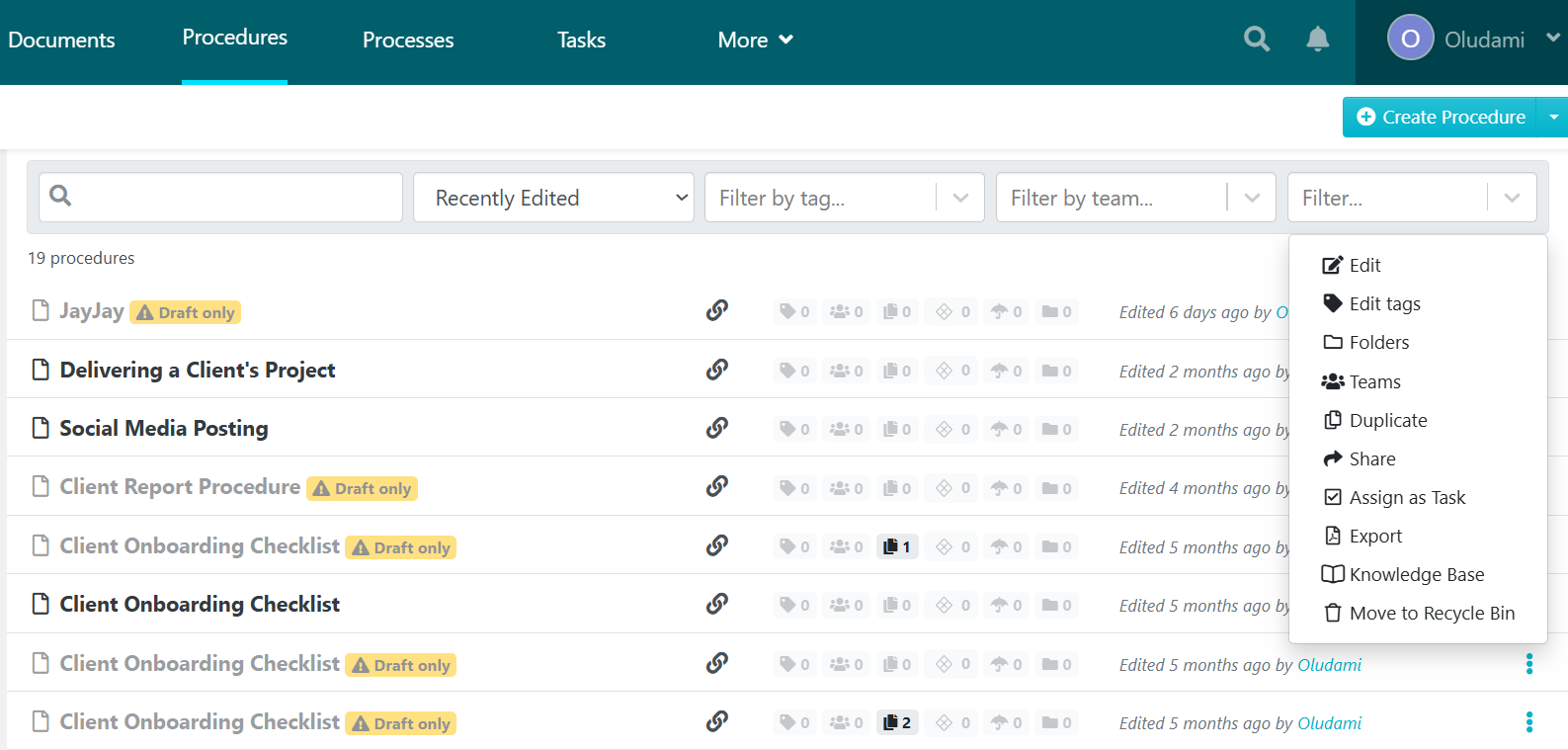This screenshot has height=750, width=1568.
Task: Click the search magnifier icon in top navigation
Action: coord(1256,40)
